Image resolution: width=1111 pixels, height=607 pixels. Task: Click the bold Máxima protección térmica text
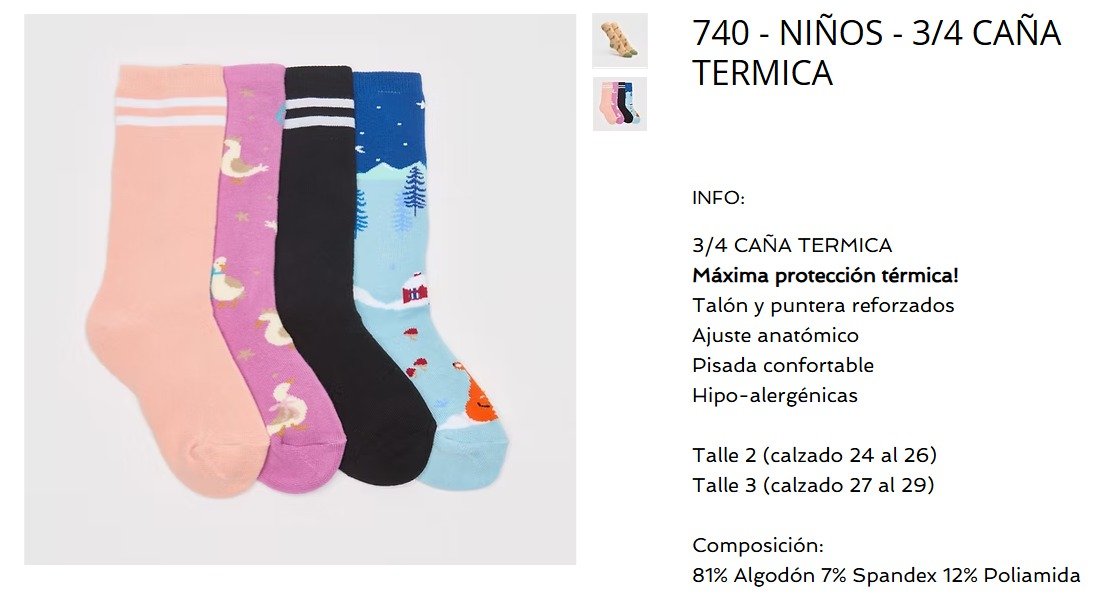(825, 276)
